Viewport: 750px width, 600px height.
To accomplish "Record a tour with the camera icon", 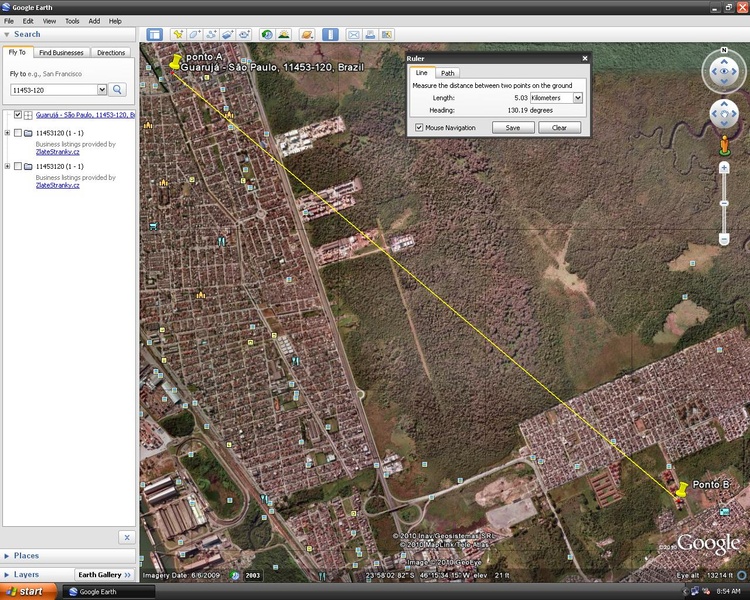I will click(244, 34).
